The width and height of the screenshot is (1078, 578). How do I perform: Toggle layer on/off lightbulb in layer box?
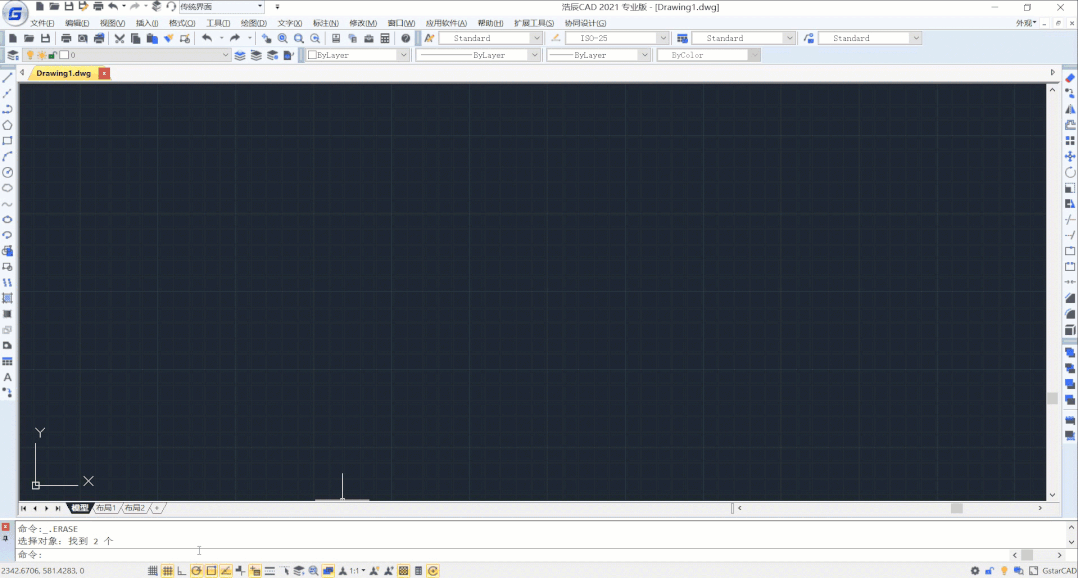30,55
